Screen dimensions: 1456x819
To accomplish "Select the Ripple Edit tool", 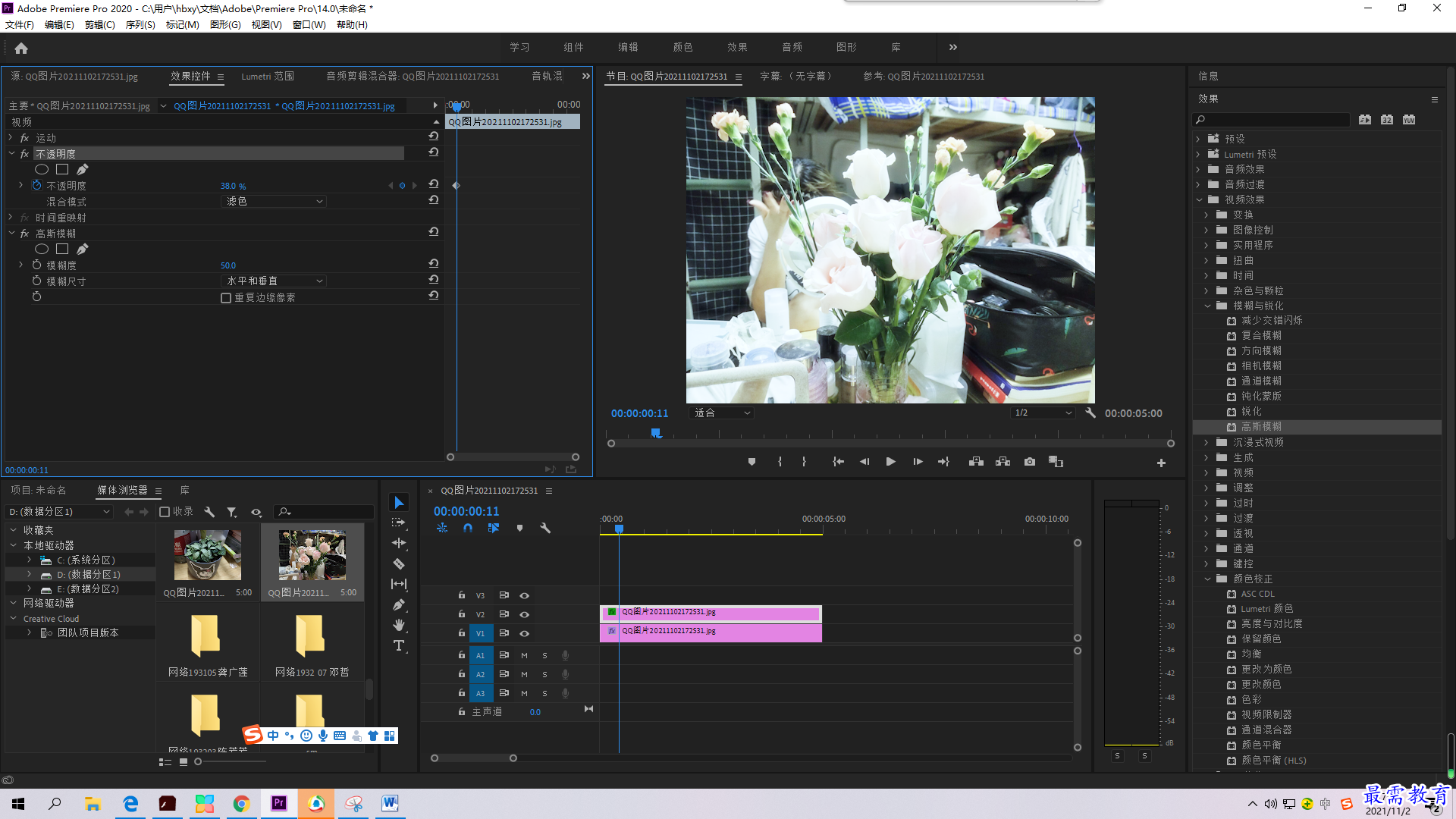I will pyautogui.click(x=399, y=544).
